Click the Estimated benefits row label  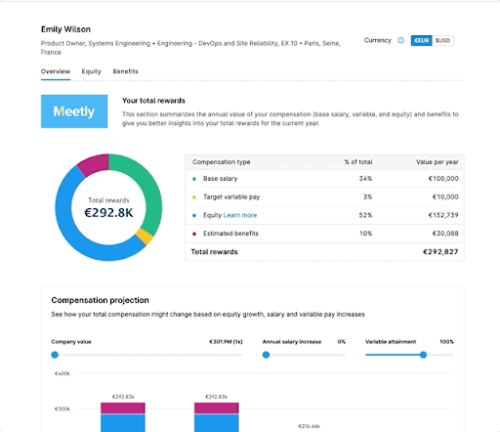[231, 234]
